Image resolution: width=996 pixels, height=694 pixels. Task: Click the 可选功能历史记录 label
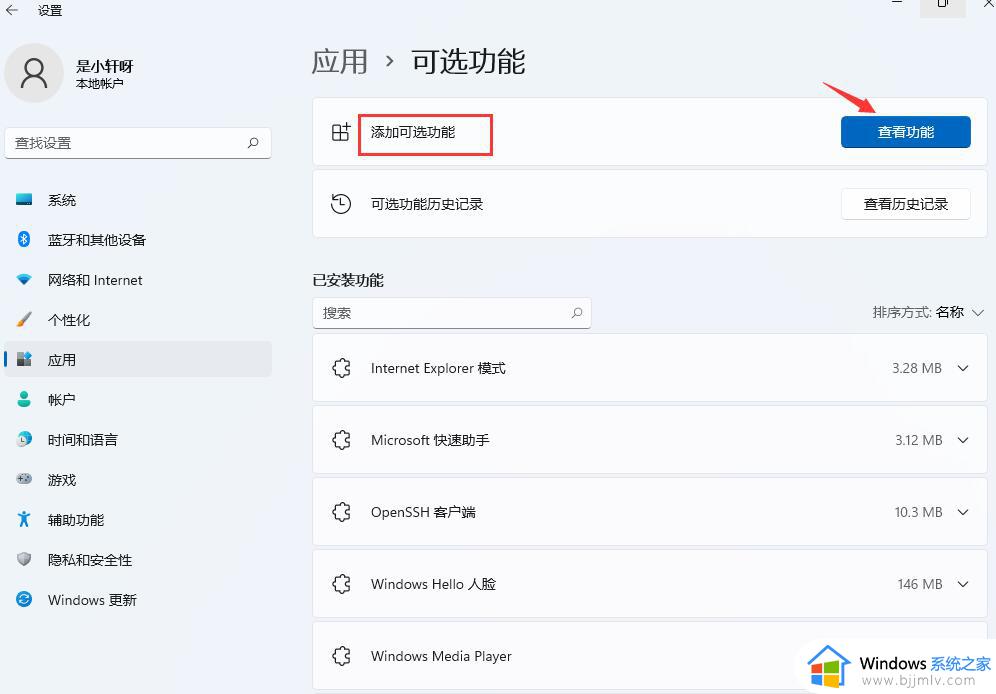[x=427, y=204]
